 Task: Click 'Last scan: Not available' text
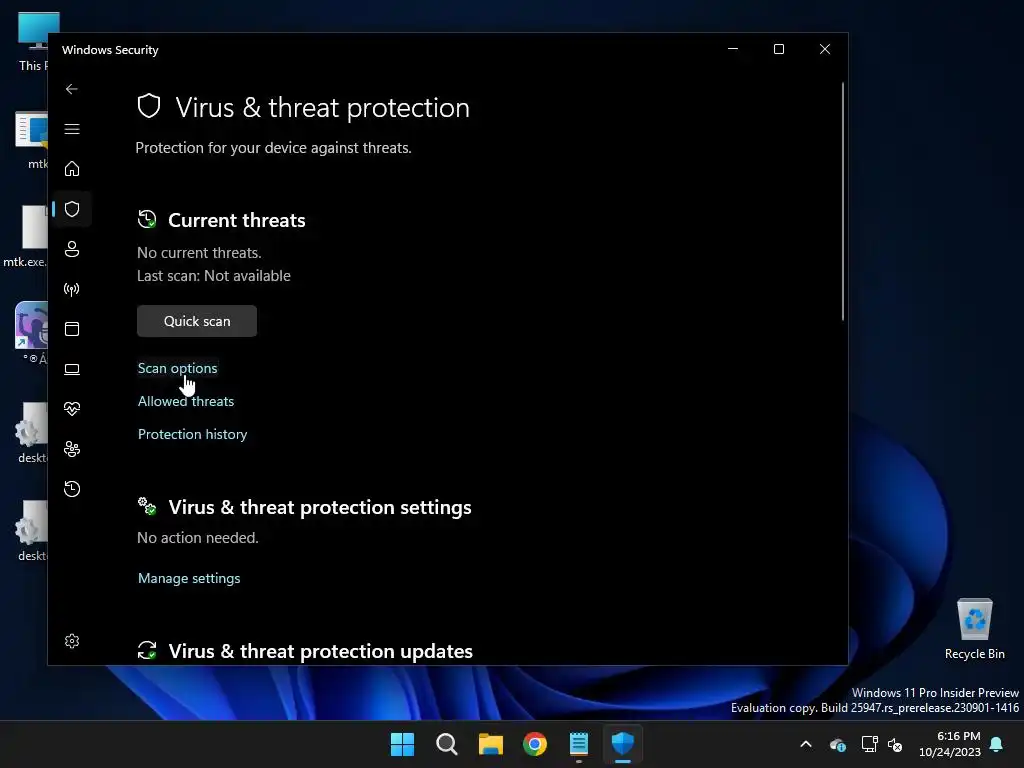tap(214, 276)
